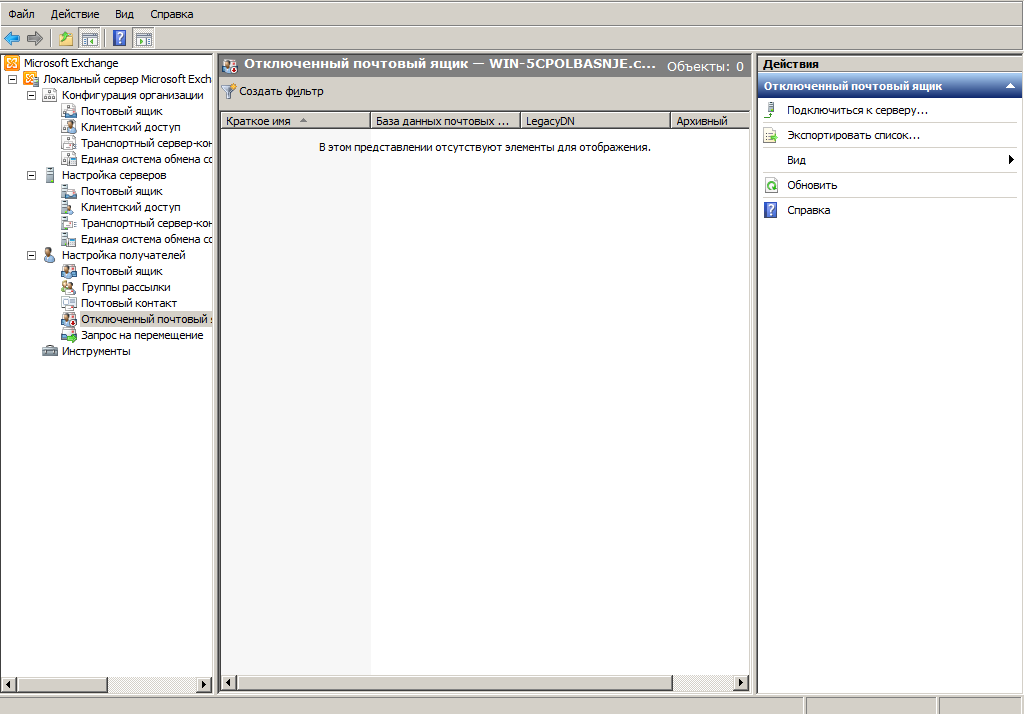
Task: Open the Справка menu in menu bar
Action: [x=172, y=14]
